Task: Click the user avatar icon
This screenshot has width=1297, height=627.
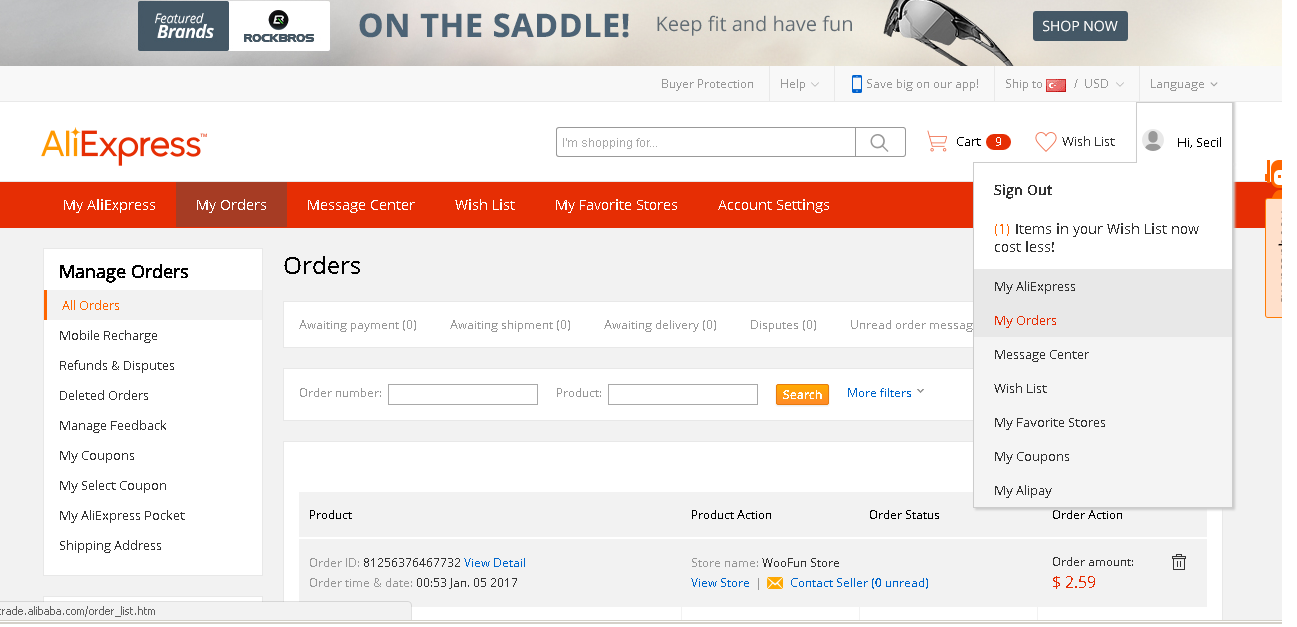Action: click(1153, 141)
